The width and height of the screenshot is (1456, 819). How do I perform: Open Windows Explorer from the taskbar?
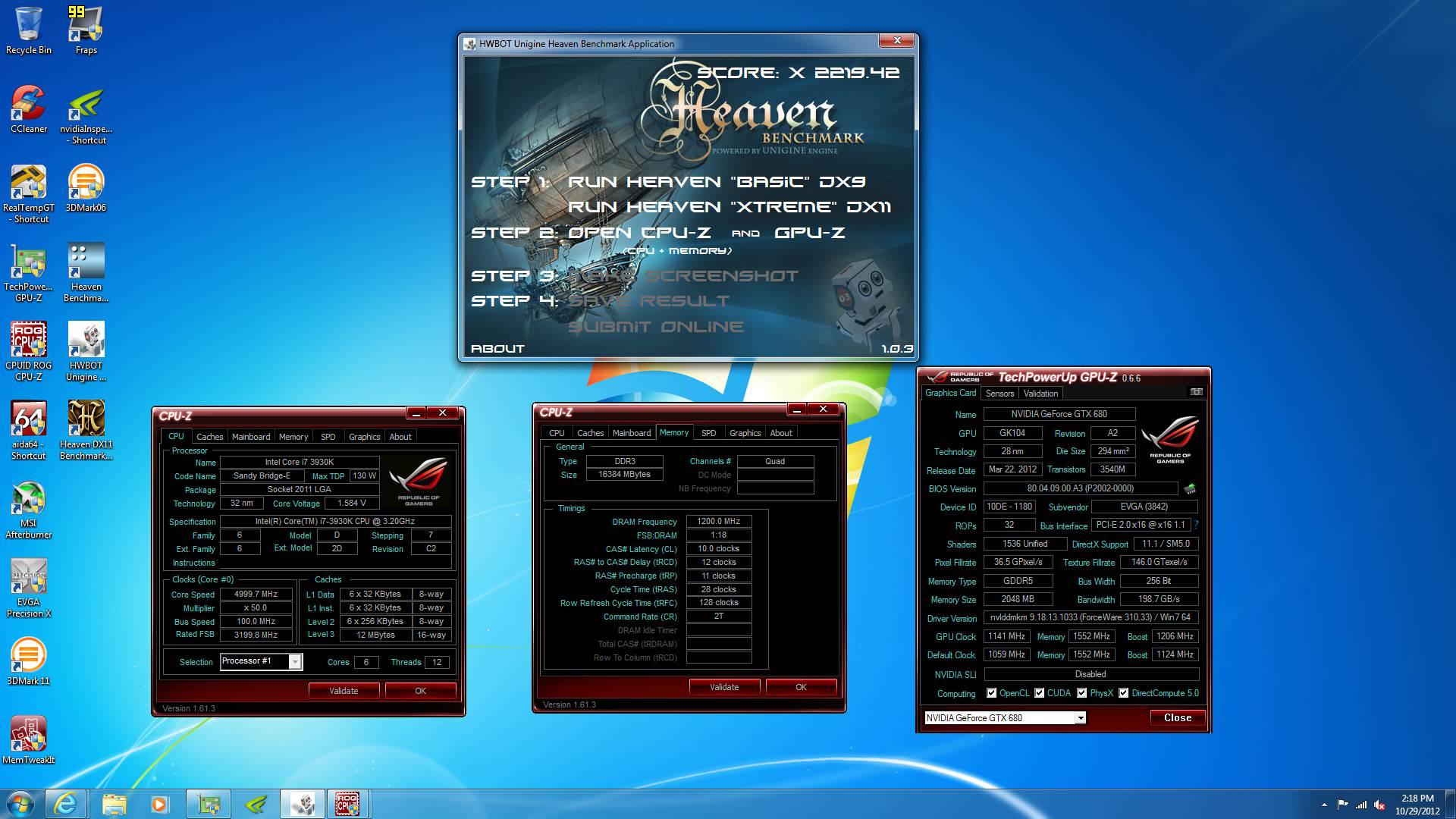point(114,804)
